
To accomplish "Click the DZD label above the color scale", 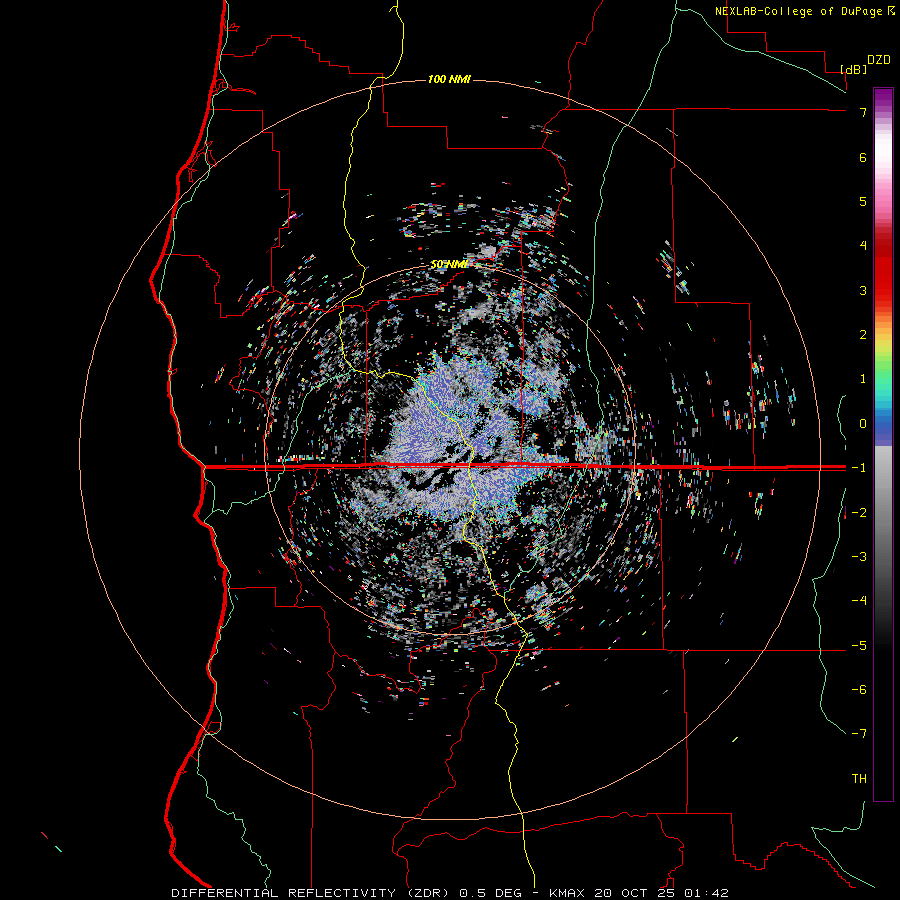I will [879, 60].
